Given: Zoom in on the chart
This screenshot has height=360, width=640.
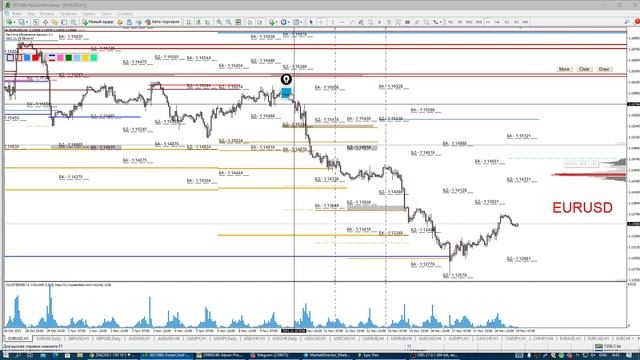Looking at the screenshot, I should click(219, 22).
